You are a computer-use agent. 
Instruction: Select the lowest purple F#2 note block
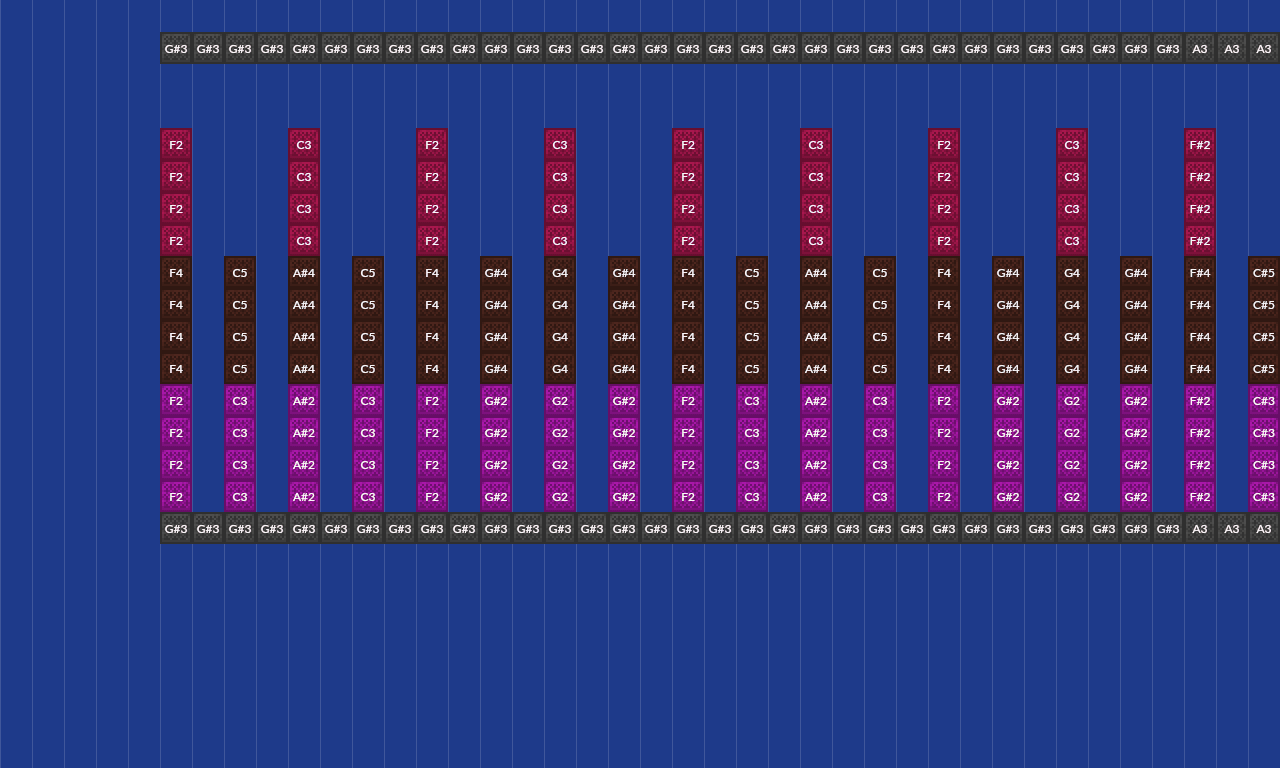pyautogui.click(x=1200, y=497)
